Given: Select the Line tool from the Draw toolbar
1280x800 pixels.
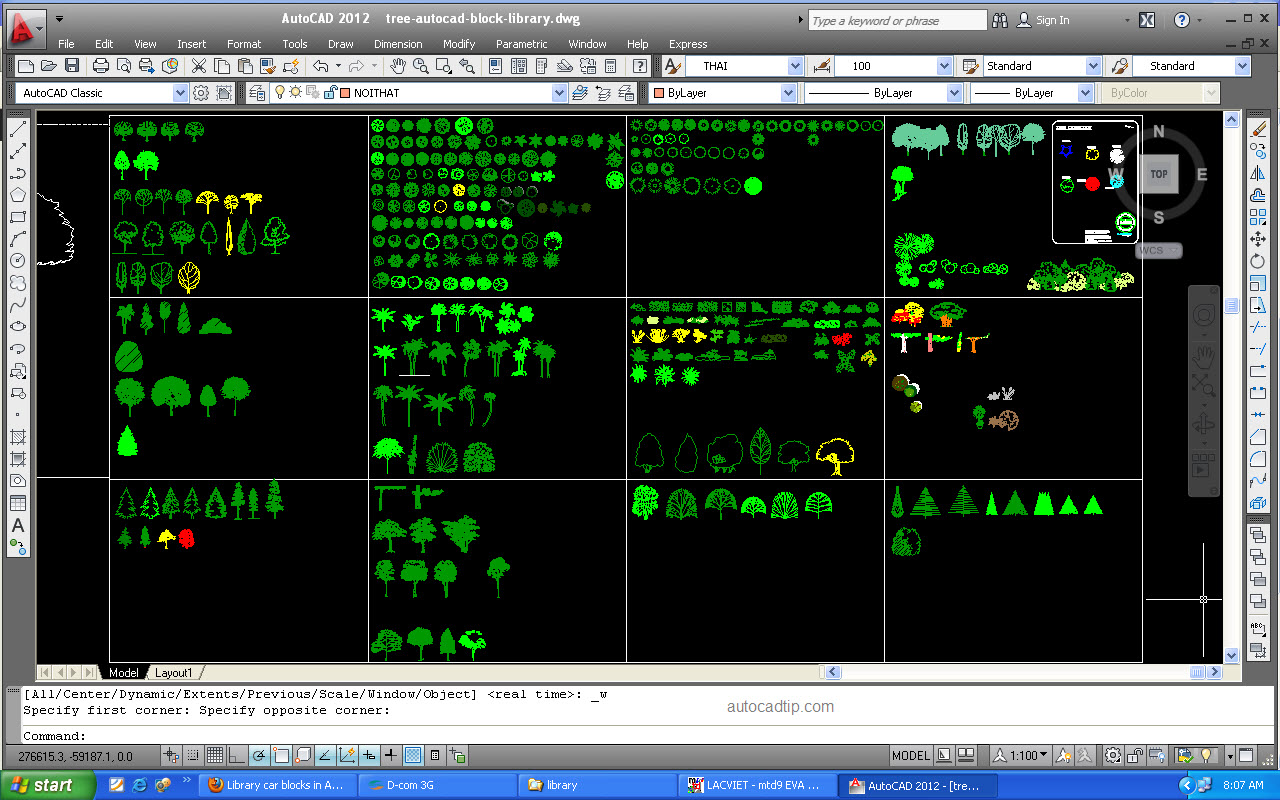Looking at the screenshot, I should pos(17,130).
